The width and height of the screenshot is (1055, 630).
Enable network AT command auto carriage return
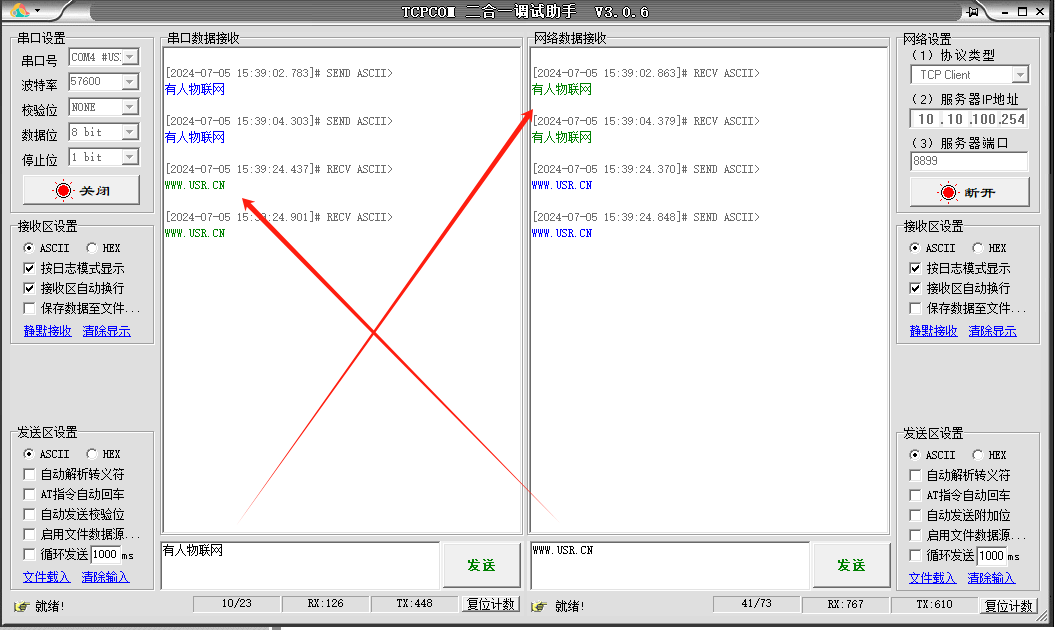point(915,495)
